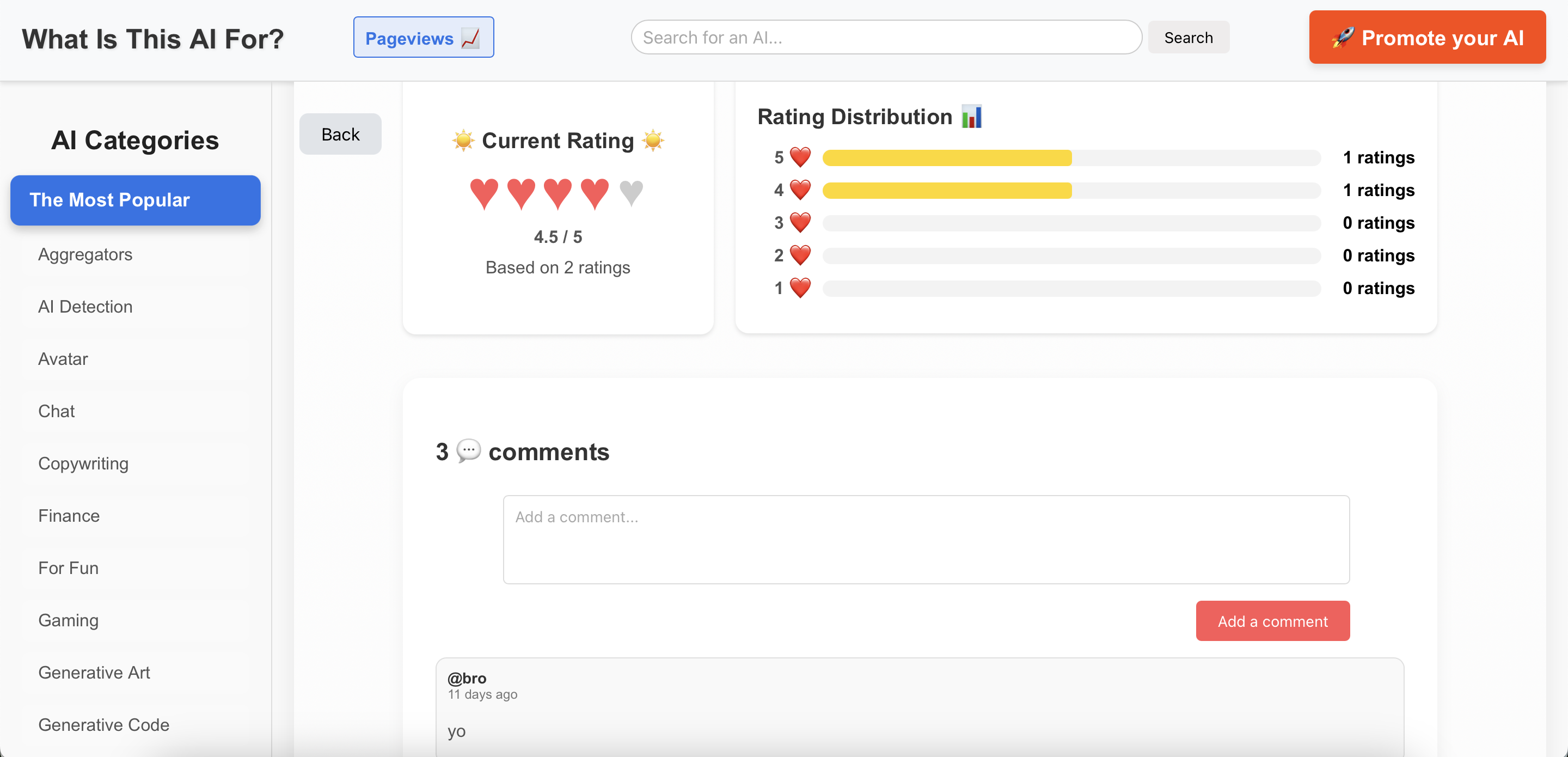Select The Most Popular category
The width and height of the screenshot is (1568, 757).
point(135,200)
